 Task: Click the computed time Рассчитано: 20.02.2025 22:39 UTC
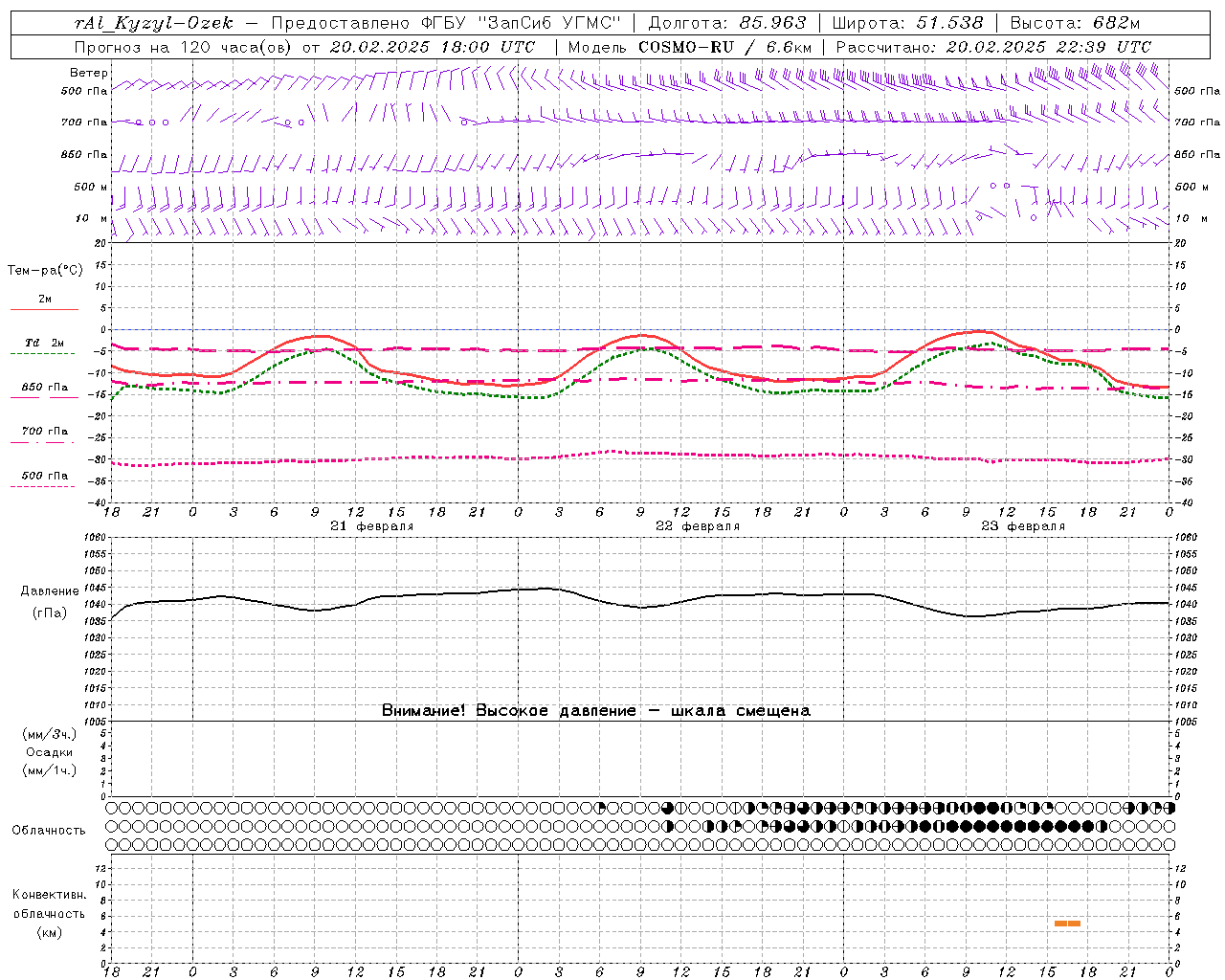pos(993,47)
